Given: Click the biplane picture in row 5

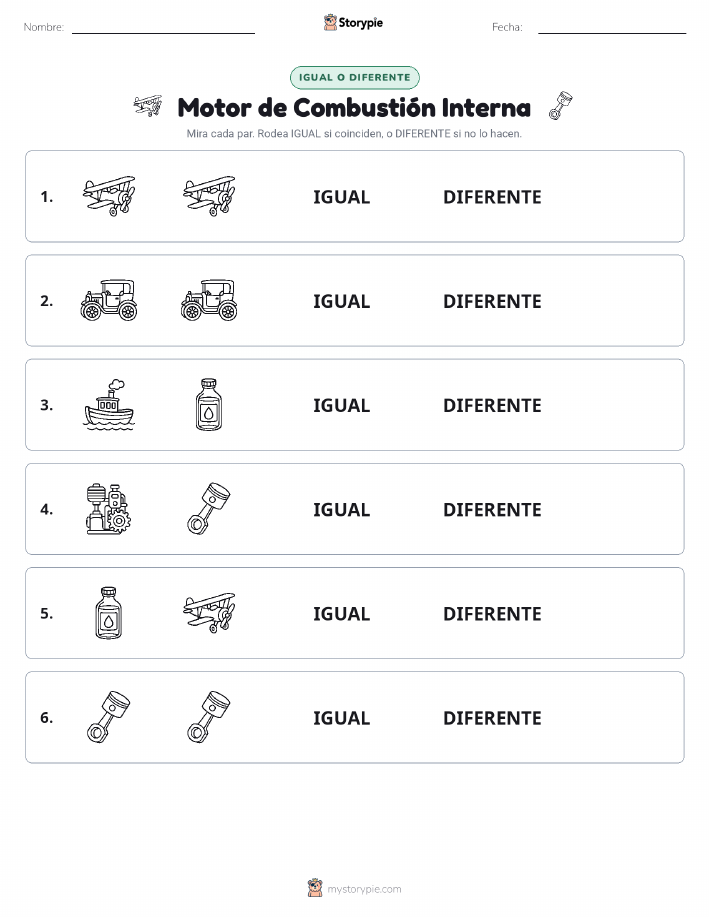Looking at the screenshot, I should tap(209, 612).
